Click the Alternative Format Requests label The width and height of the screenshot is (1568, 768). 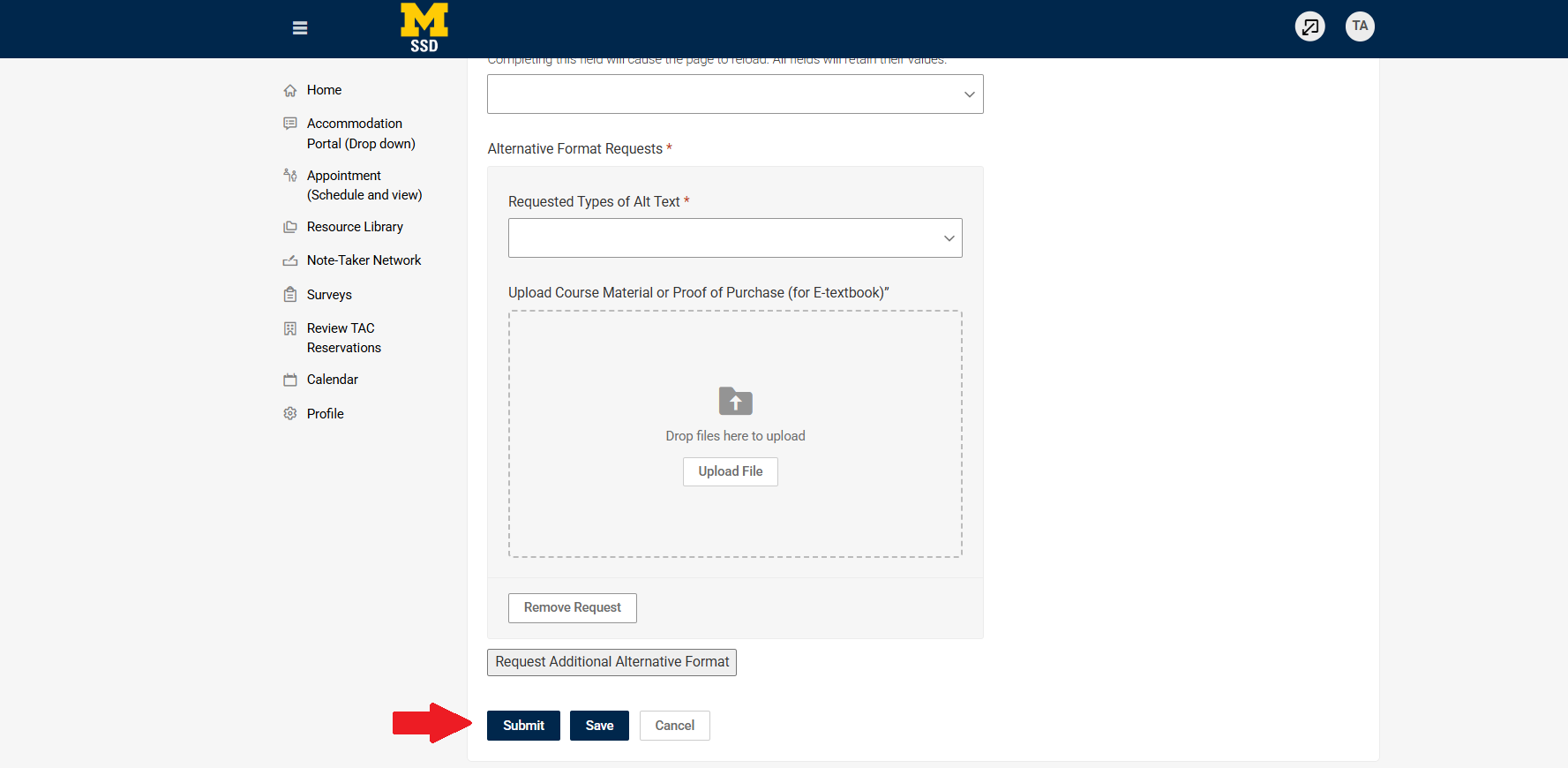point(575,149)
